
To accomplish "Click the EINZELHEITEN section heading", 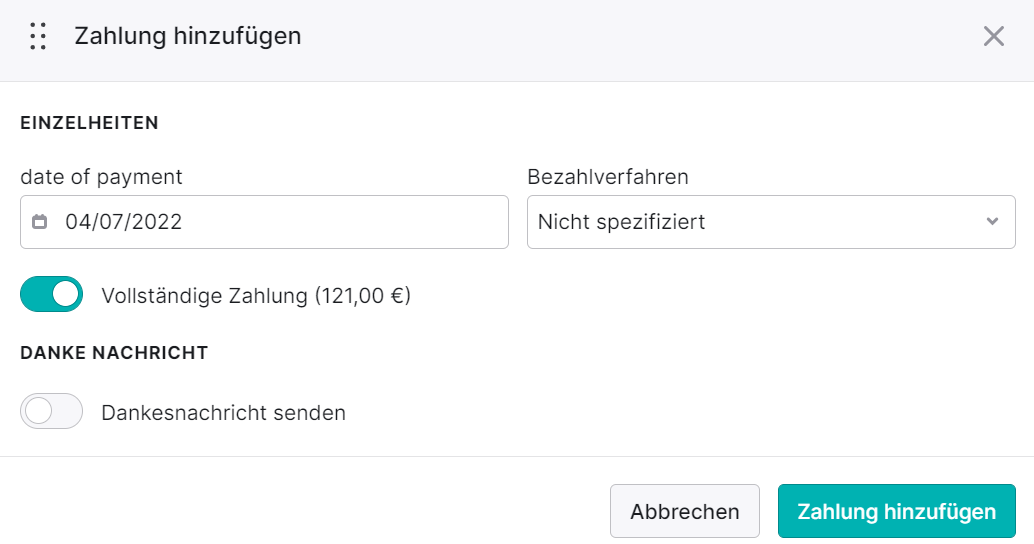I will click(x=90, y=123).
